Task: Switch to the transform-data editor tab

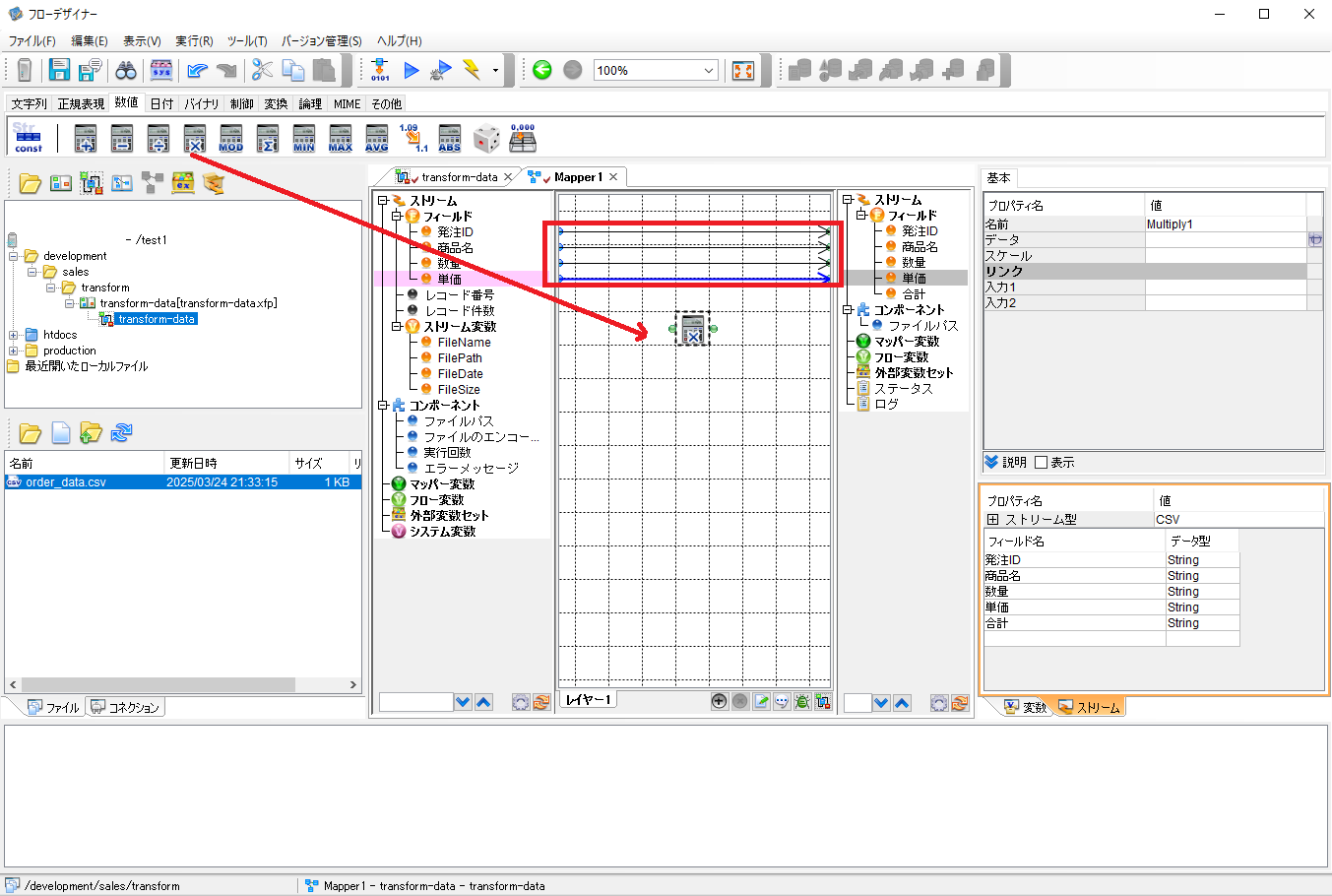Action: tap(459, 177)
